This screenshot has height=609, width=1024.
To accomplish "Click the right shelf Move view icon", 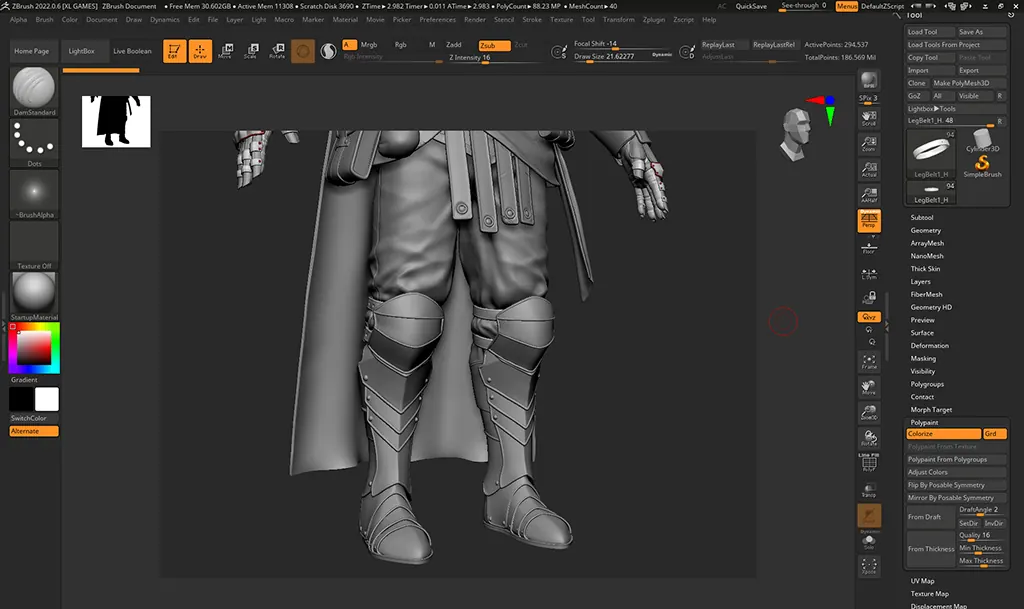I will tap(869, 387).
